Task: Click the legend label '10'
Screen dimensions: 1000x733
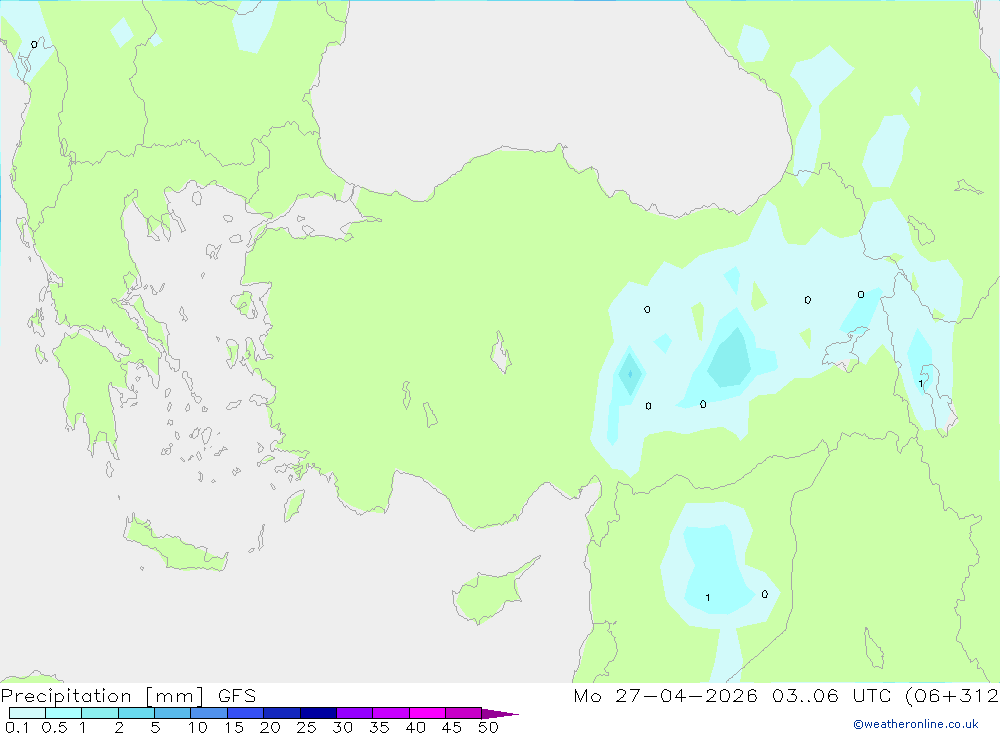Action: [198, 727]
